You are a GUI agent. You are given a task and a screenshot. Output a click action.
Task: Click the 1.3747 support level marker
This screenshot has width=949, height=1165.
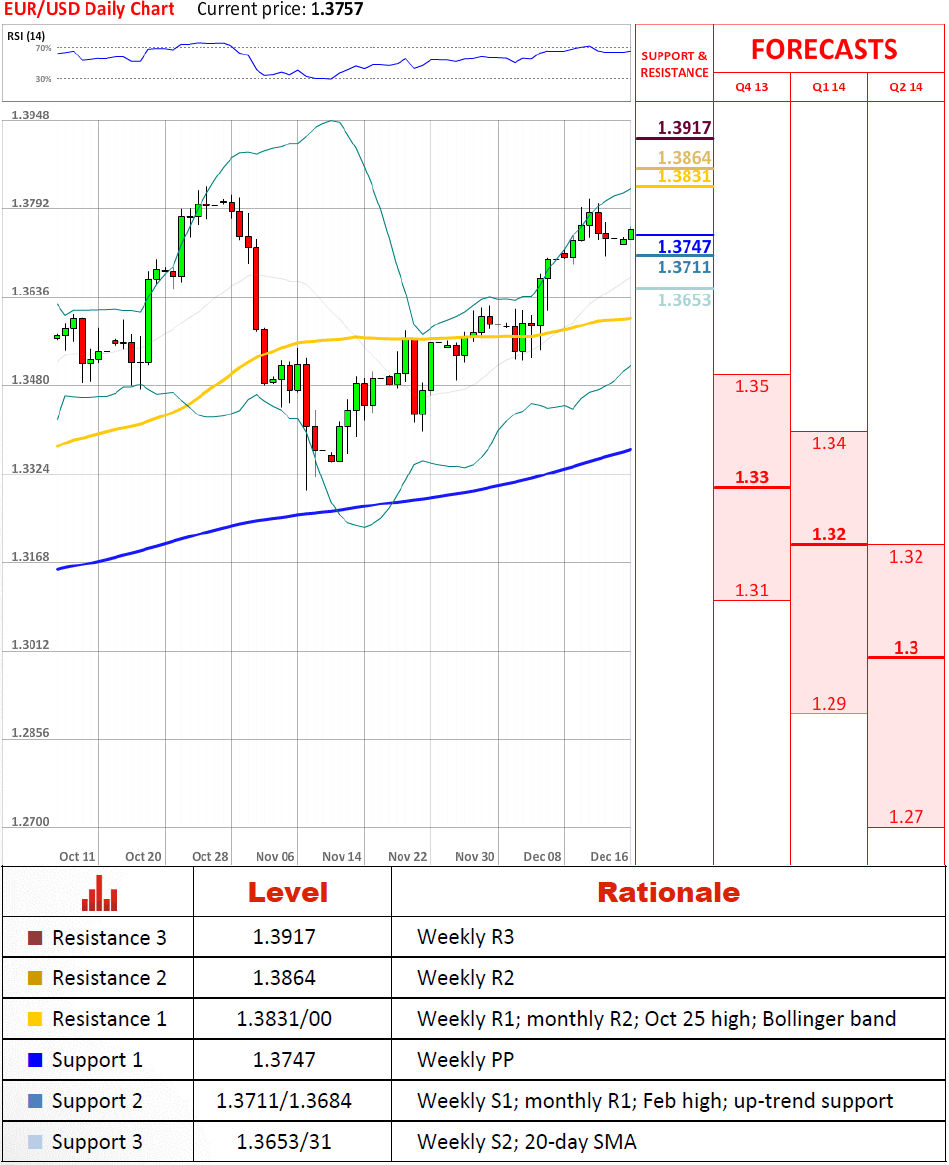684,247
